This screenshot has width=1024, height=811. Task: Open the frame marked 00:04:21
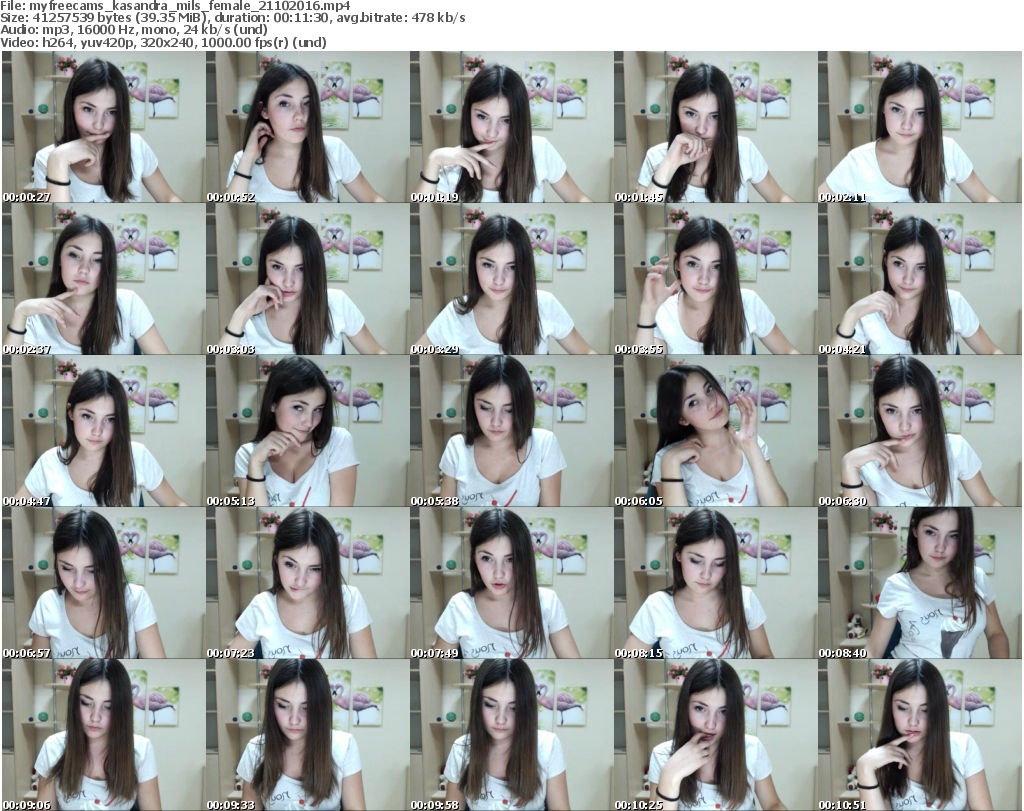click(920, 279)
